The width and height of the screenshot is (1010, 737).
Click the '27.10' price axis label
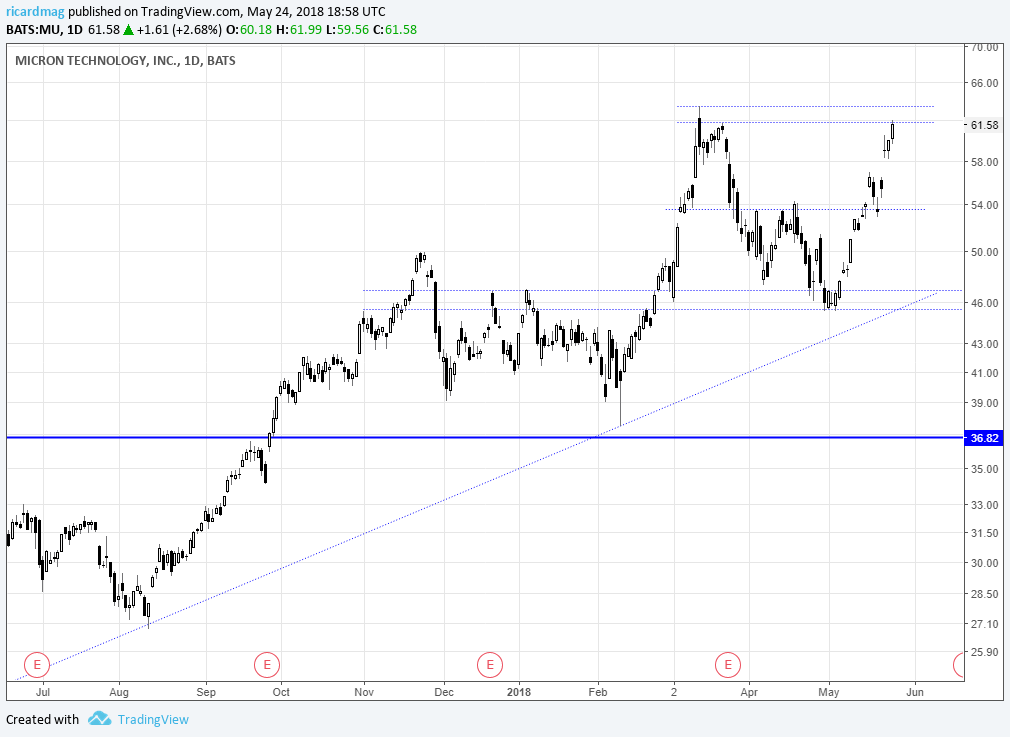(x=985, y=624)
